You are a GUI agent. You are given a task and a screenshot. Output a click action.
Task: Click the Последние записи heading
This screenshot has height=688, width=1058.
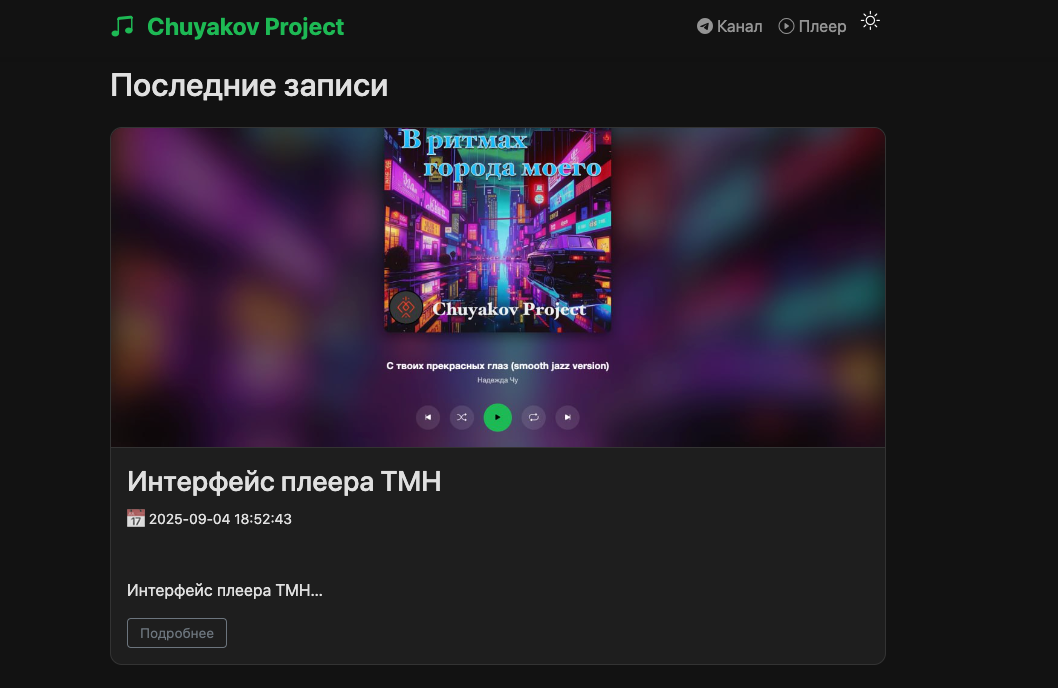[249, 86]
